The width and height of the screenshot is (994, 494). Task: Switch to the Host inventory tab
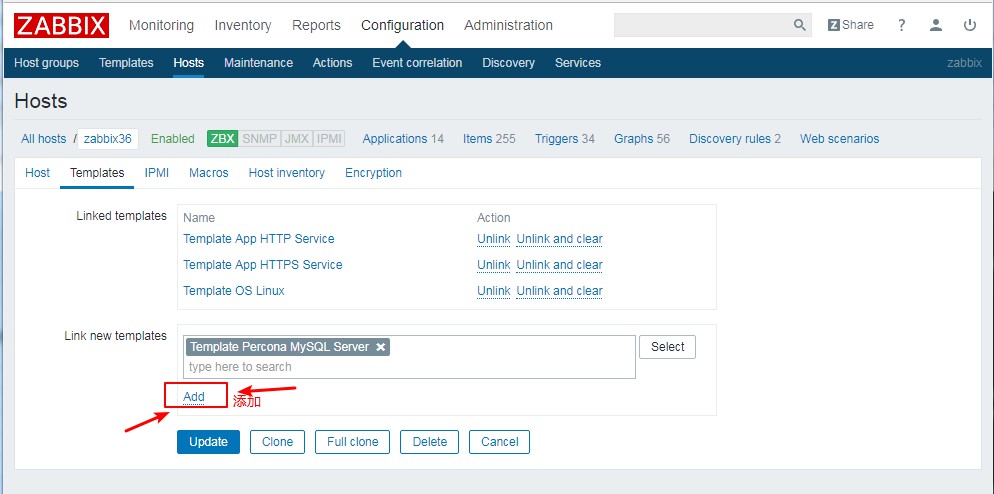pos(286,173)
